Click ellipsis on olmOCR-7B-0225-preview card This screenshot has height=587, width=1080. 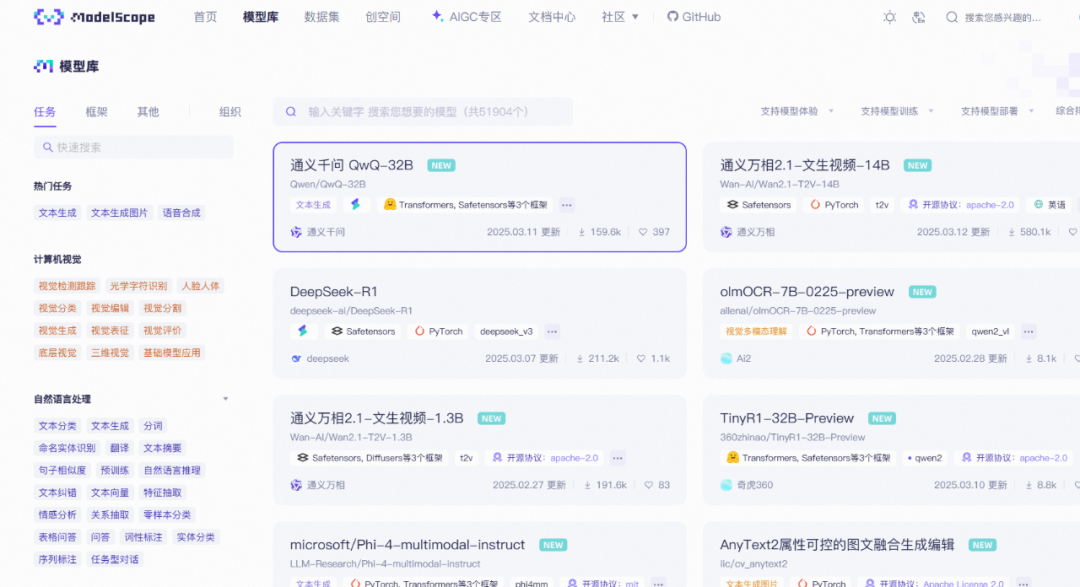(x=1028, y=331)
